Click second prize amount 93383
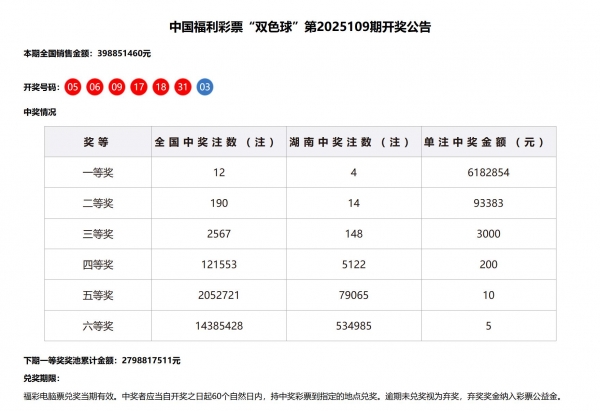This screenshot has height=411, width=600. tap(488, 203)
